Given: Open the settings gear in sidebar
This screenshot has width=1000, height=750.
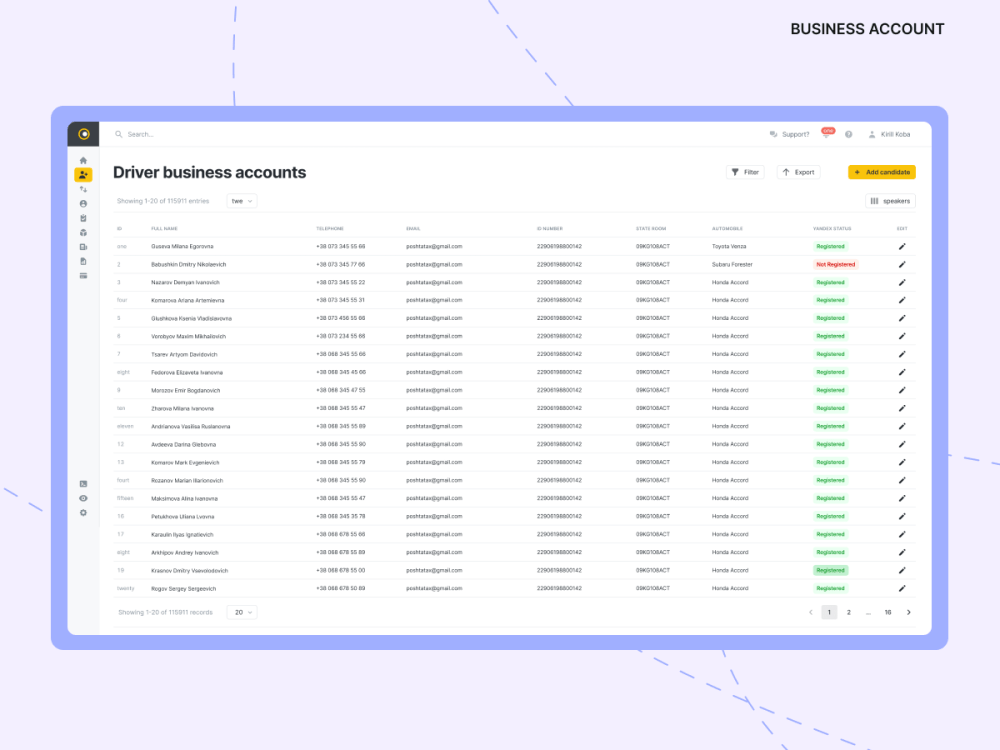Looking at the screenshot, I should click(x=83, y=513).
